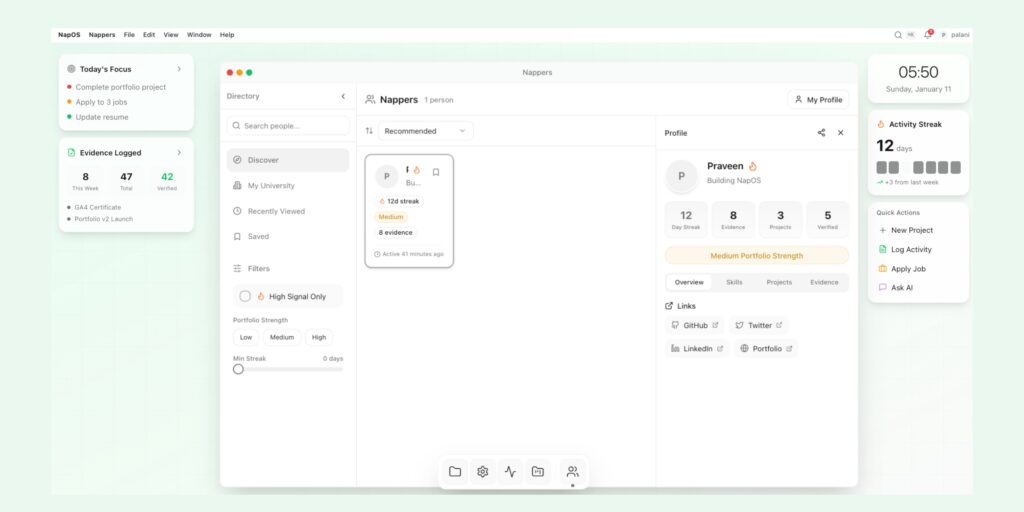Open the settings gear in the dock
The width and height of the screenshot is (1024, 512).
(x=482, y=471)
